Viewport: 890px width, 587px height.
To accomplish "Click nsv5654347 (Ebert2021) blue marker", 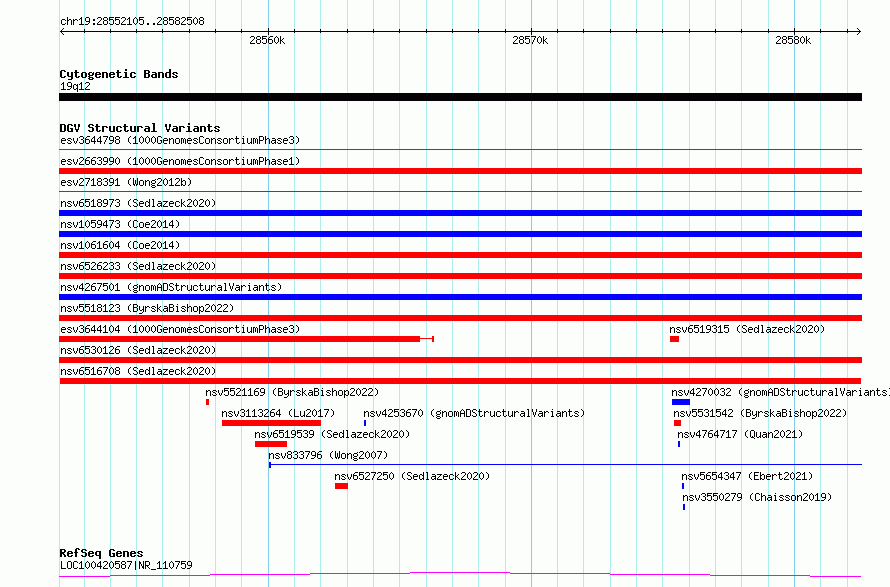I will pos(683,486).
